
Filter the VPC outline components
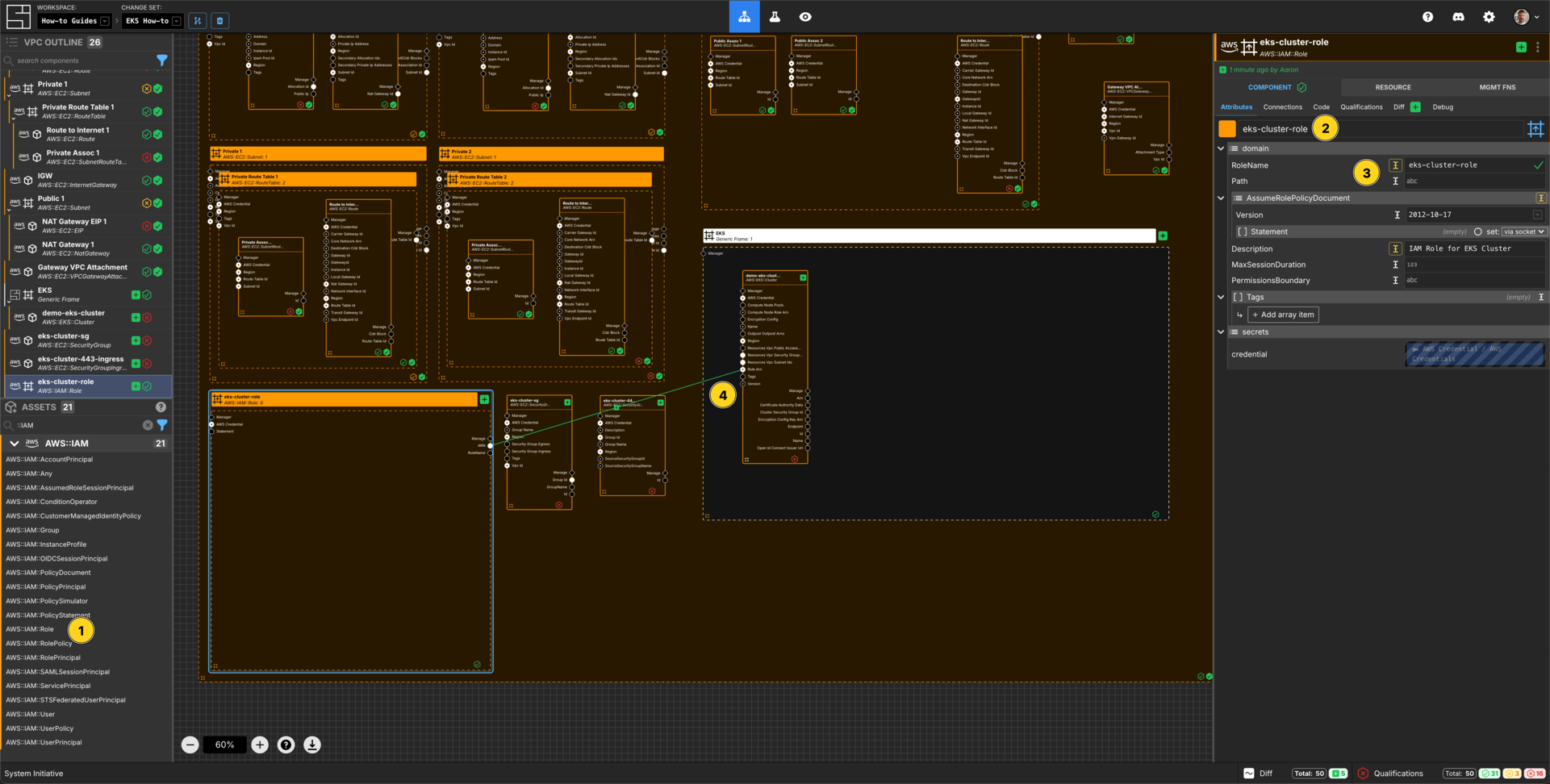[161, 60]
